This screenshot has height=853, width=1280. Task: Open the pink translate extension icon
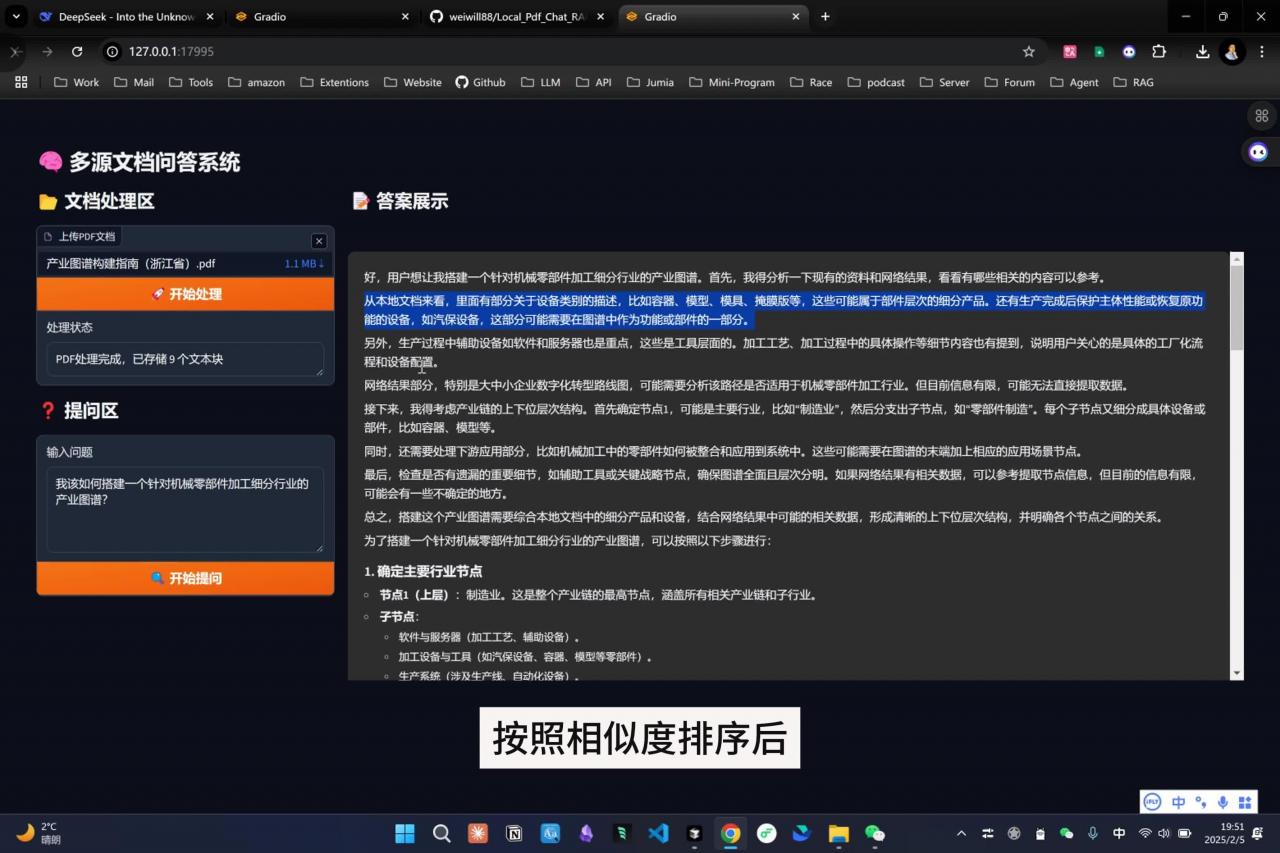coord(1069,51)
